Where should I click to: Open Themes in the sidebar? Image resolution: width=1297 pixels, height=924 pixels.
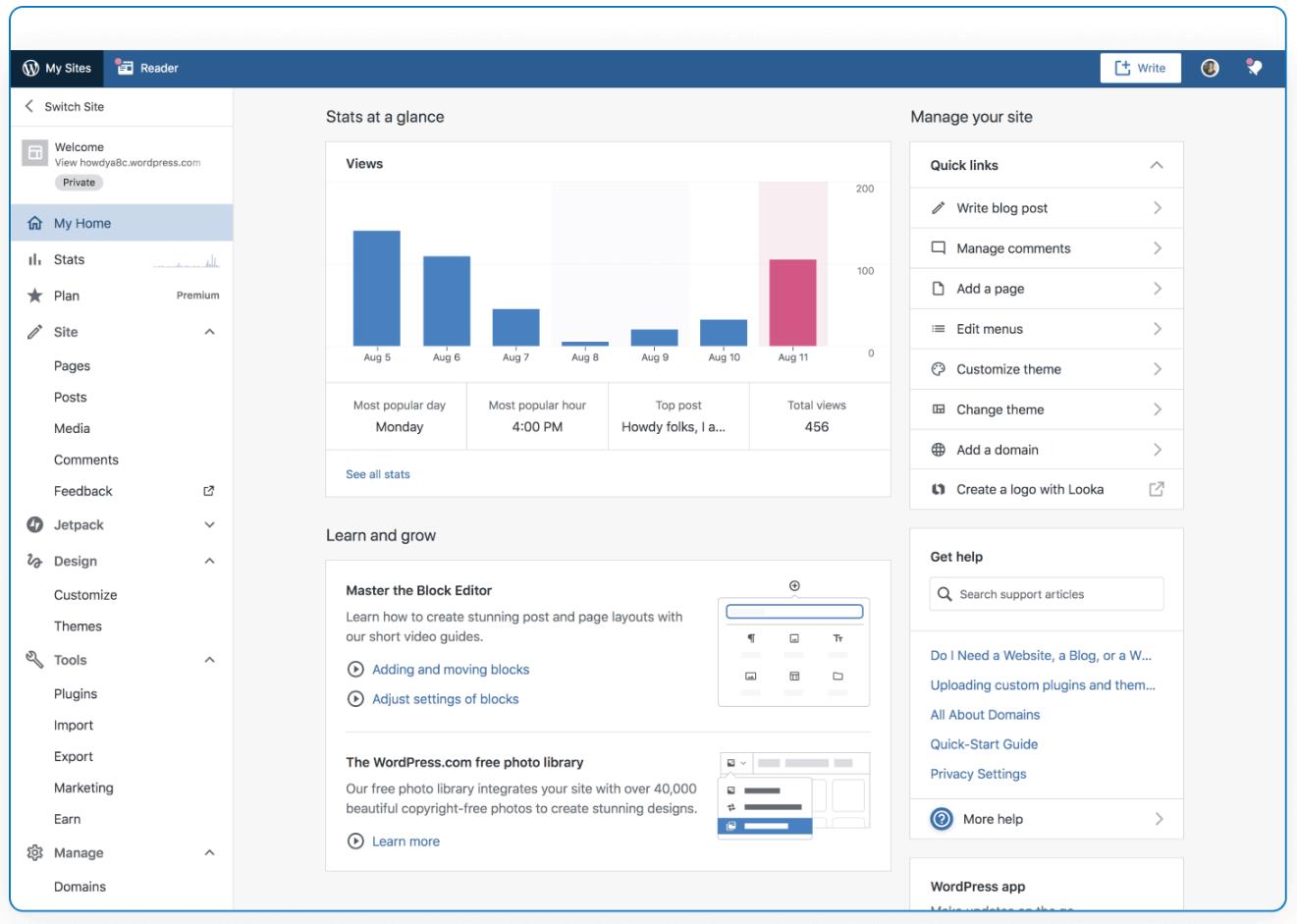(78, 626)
